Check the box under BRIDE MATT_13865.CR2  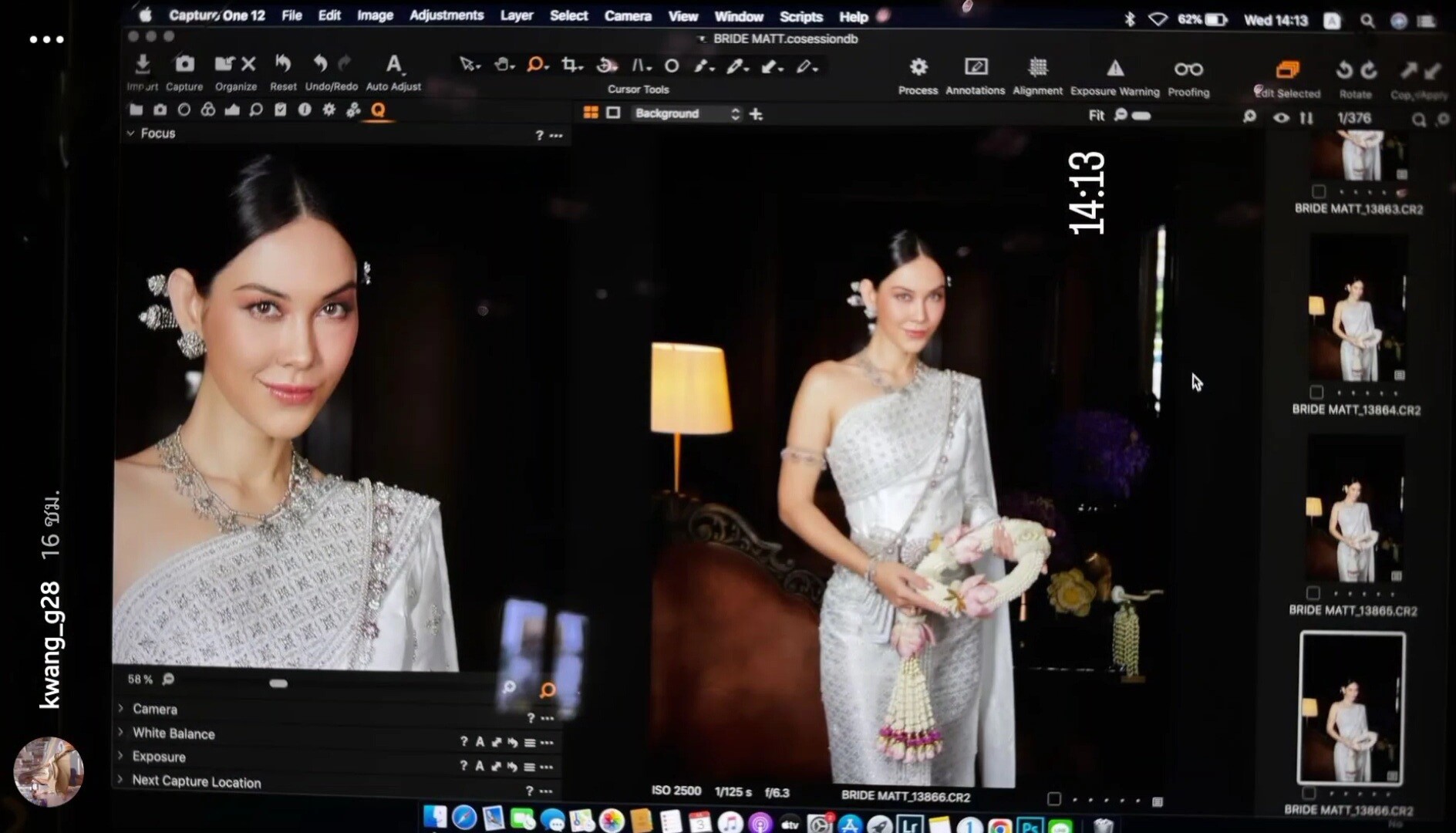[1313, 592]
